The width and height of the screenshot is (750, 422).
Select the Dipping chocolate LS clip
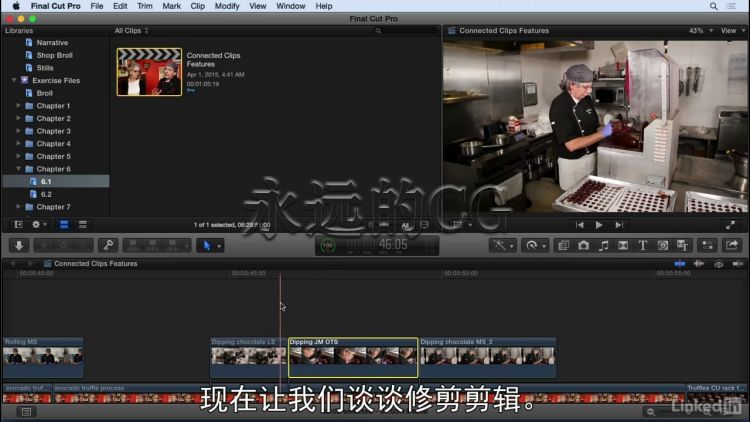point(249,357)
